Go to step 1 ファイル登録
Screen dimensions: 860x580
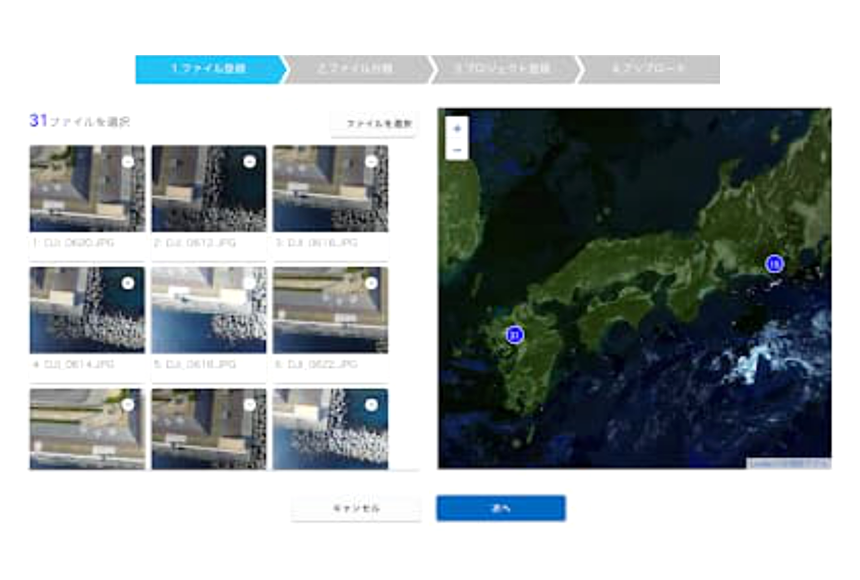coord(208,69)
